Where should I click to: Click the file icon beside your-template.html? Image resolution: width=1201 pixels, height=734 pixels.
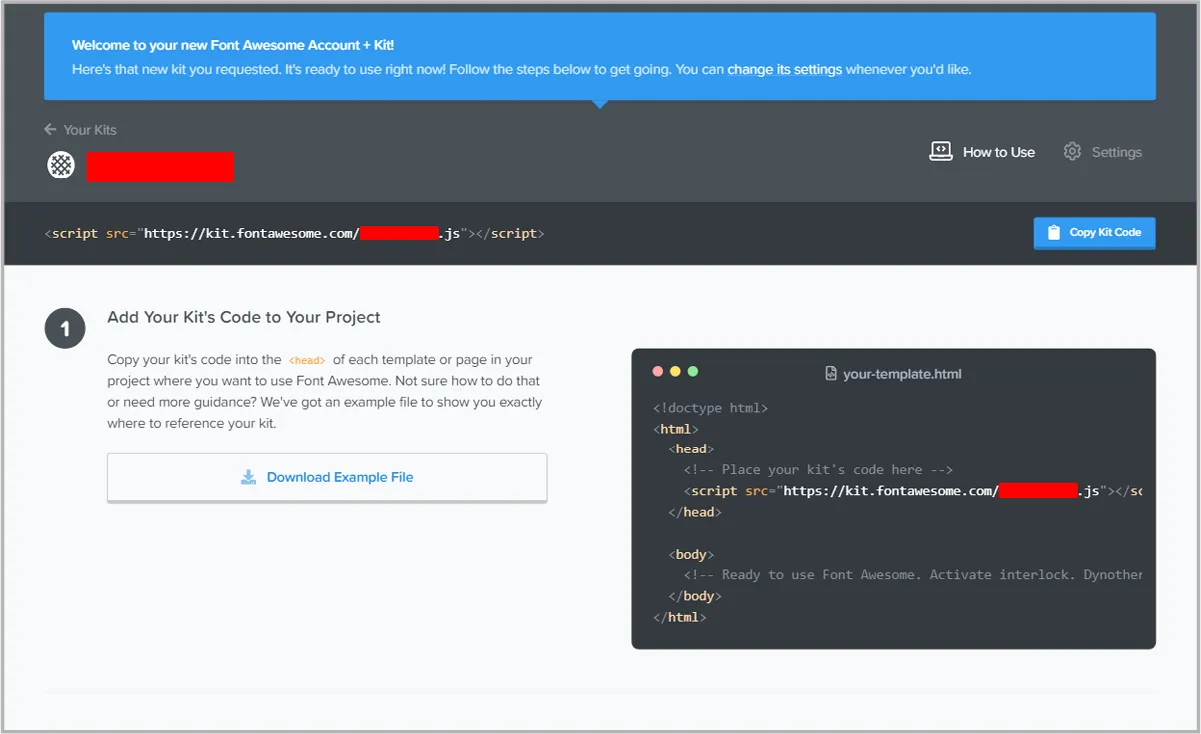830,374
